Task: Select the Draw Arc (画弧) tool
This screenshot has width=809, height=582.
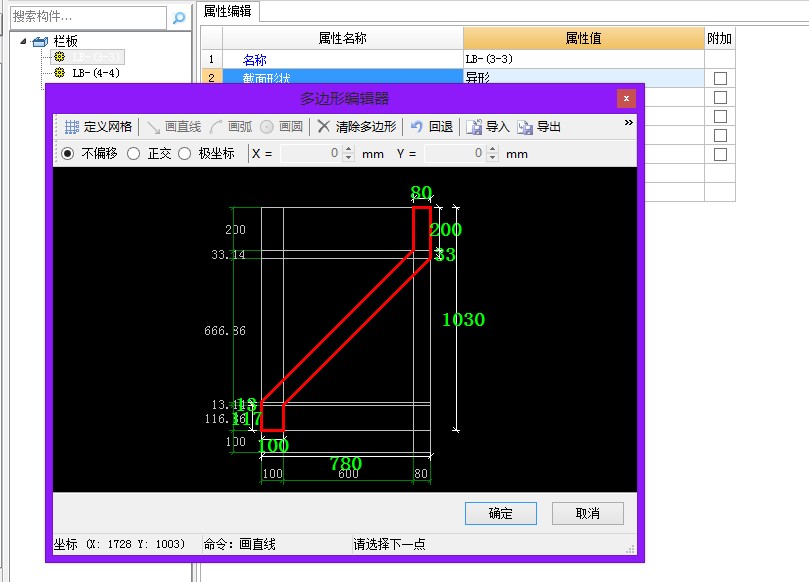Action: [231, 127]
